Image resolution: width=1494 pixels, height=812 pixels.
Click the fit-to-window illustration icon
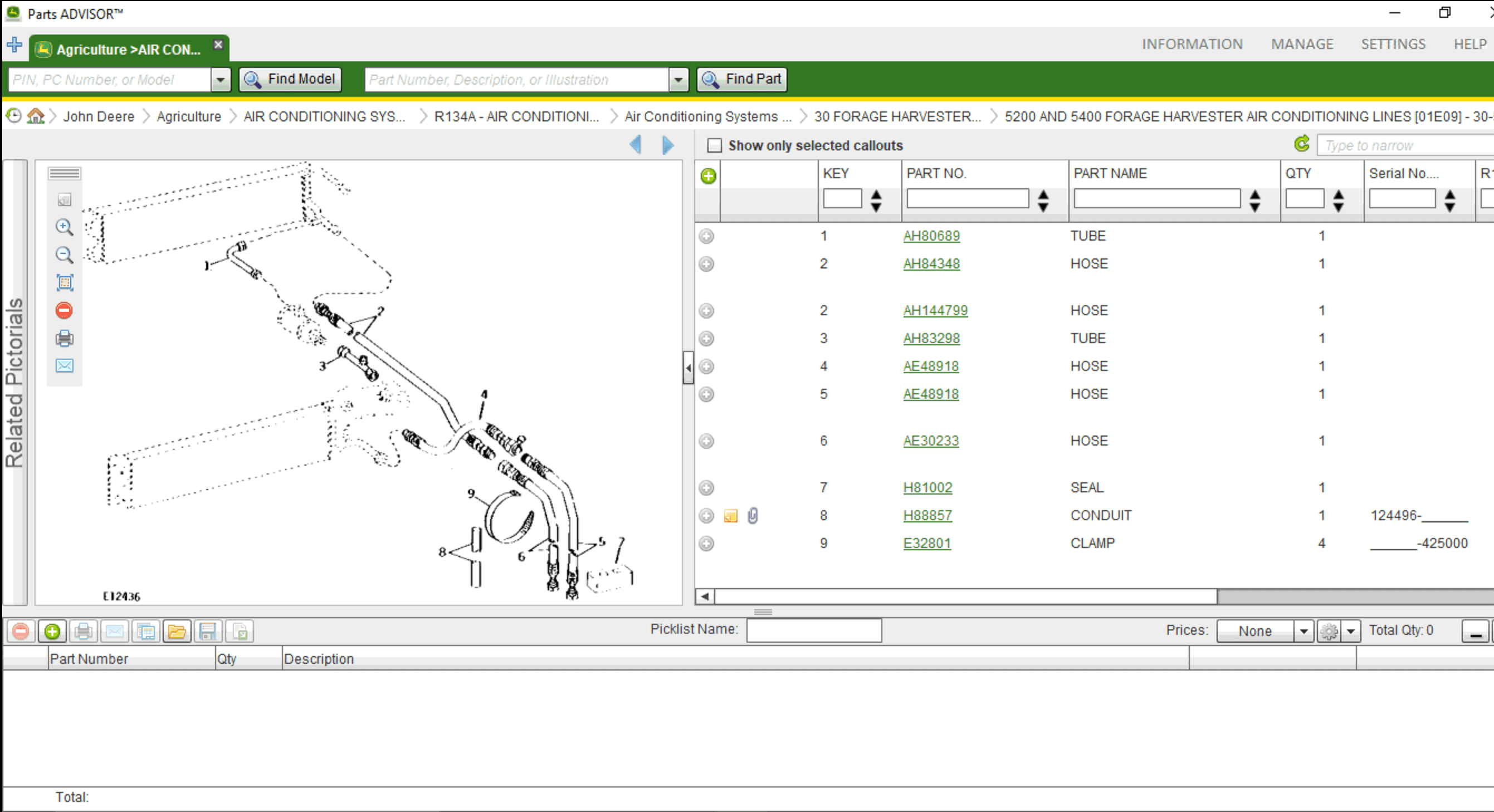tap(65, 282)
